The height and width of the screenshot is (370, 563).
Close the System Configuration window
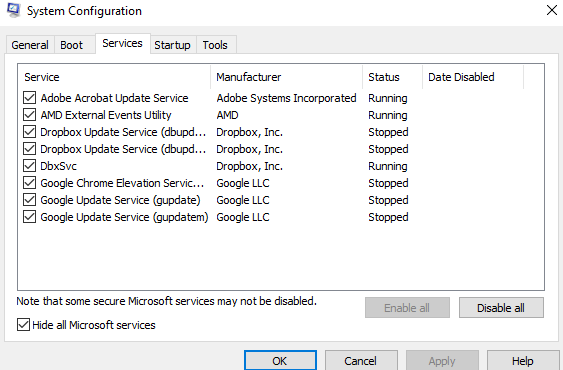(x=552, y=10)
